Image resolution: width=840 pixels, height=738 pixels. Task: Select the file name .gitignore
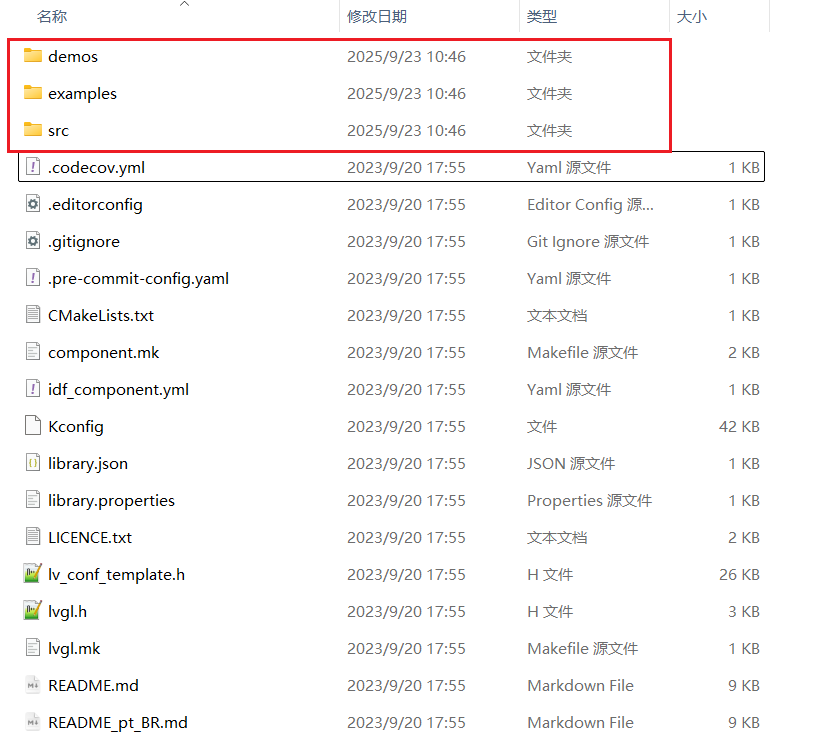[x=84, y=242]
